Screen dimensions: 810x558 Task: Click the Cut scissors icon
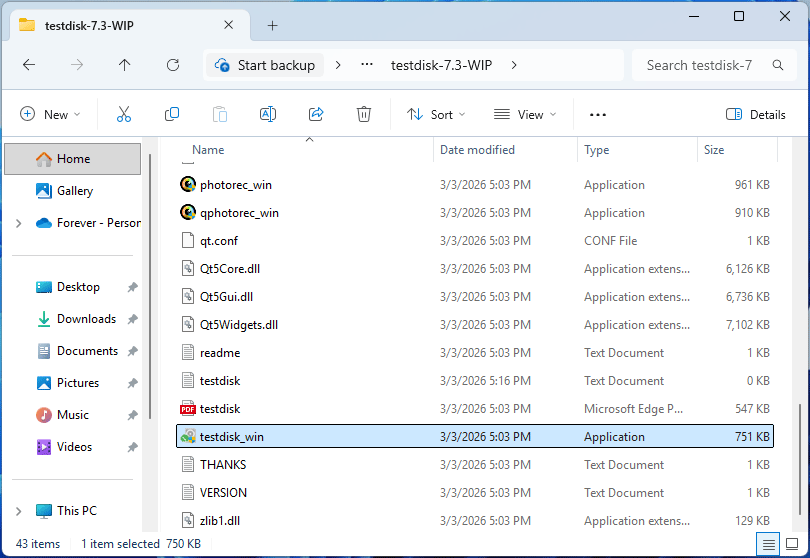pyautogui.click(x=123, y=114)
